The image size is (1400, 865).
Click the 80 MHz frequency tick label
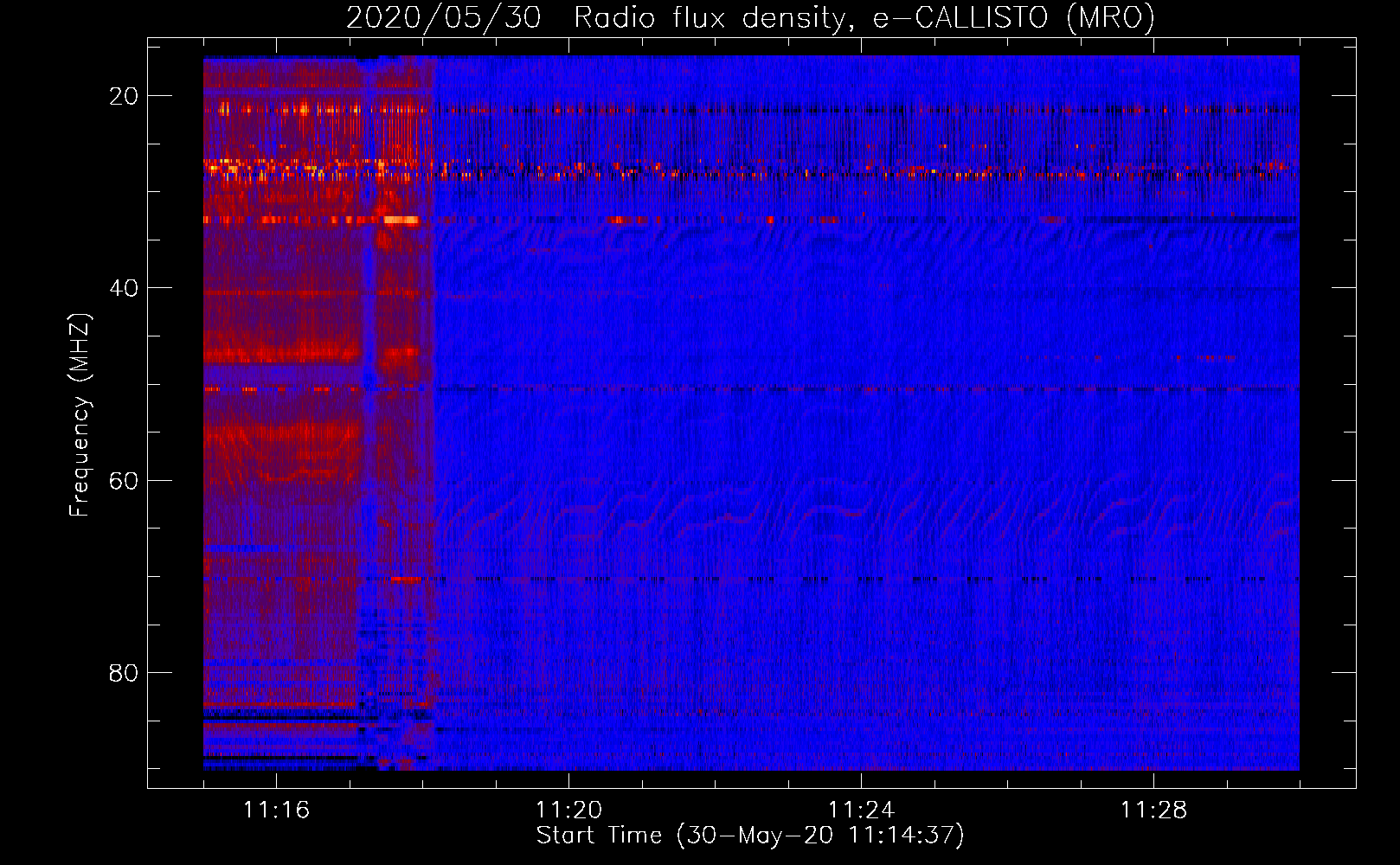[x=124, y=673]
